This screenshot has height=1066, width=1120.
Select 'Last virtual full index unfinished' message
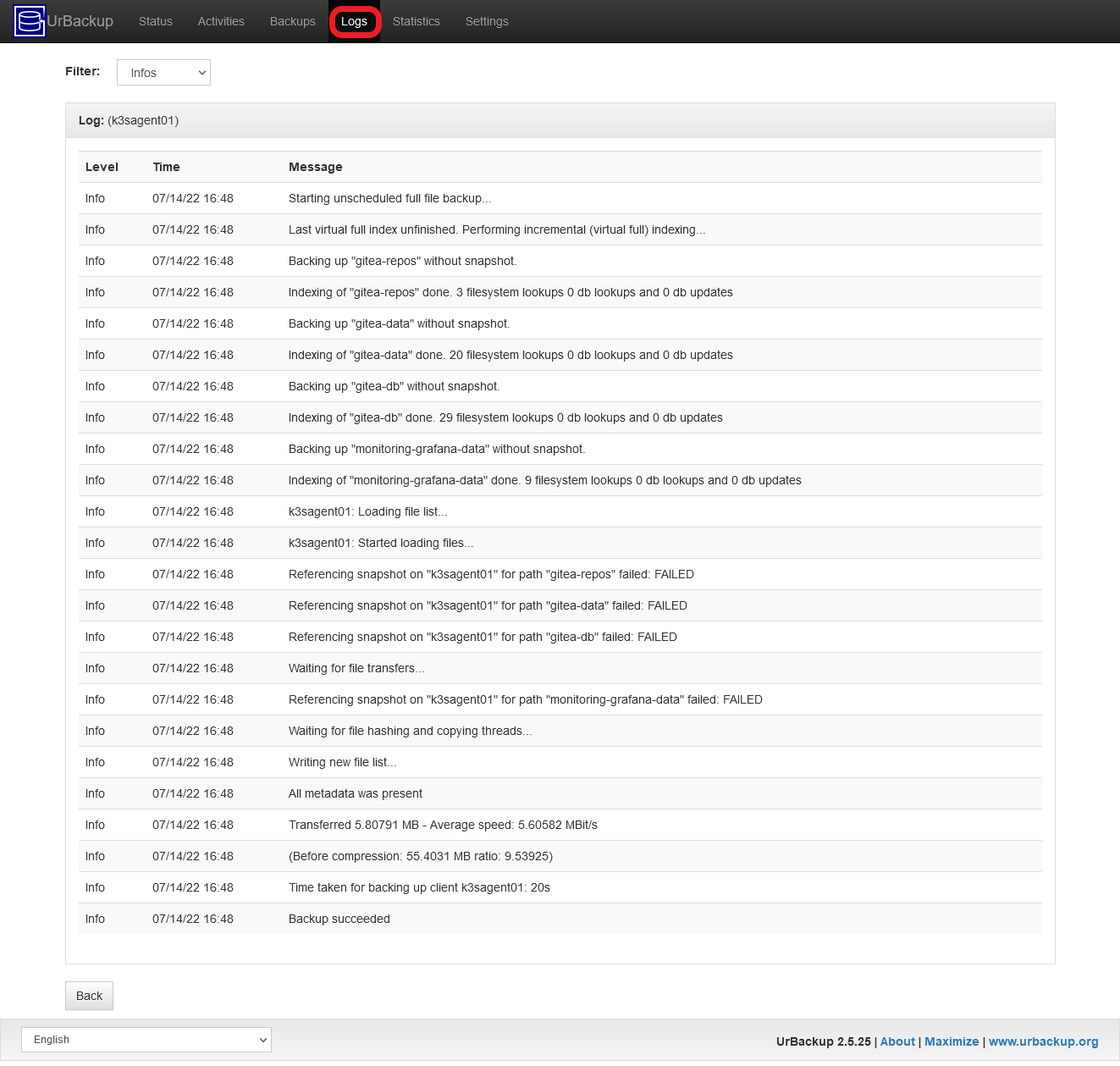click(x=497, y=229)
